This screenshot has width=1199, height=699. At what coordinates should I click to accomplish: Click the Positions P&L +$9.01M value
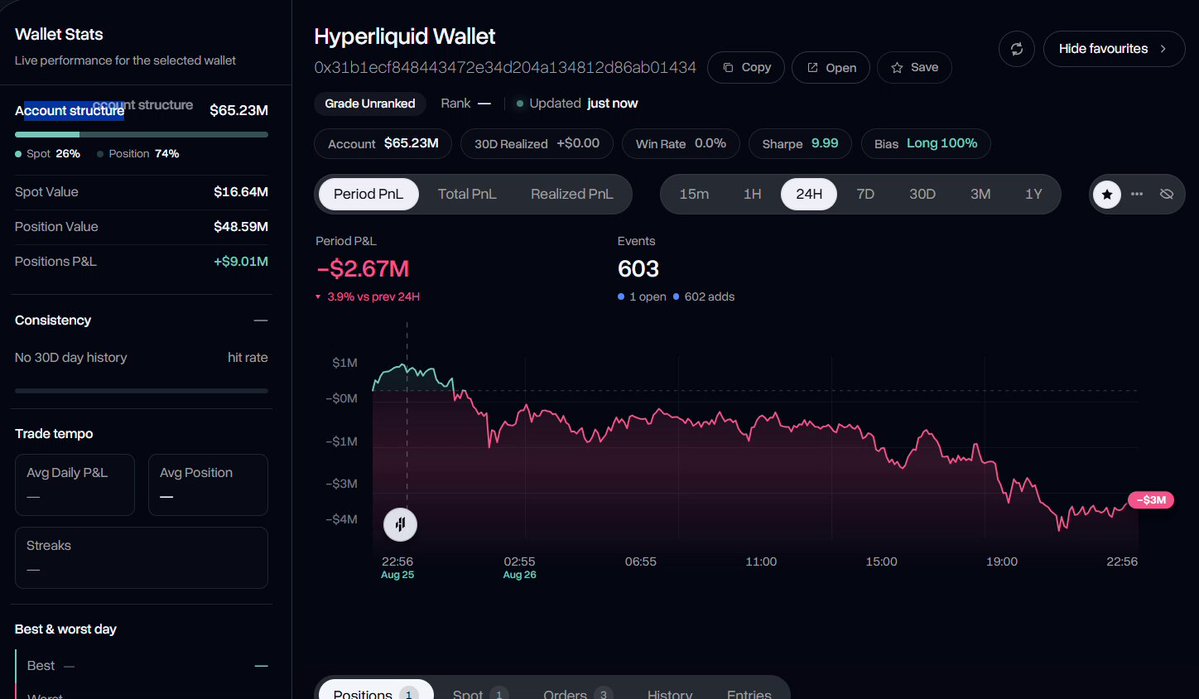click(241, 262)
